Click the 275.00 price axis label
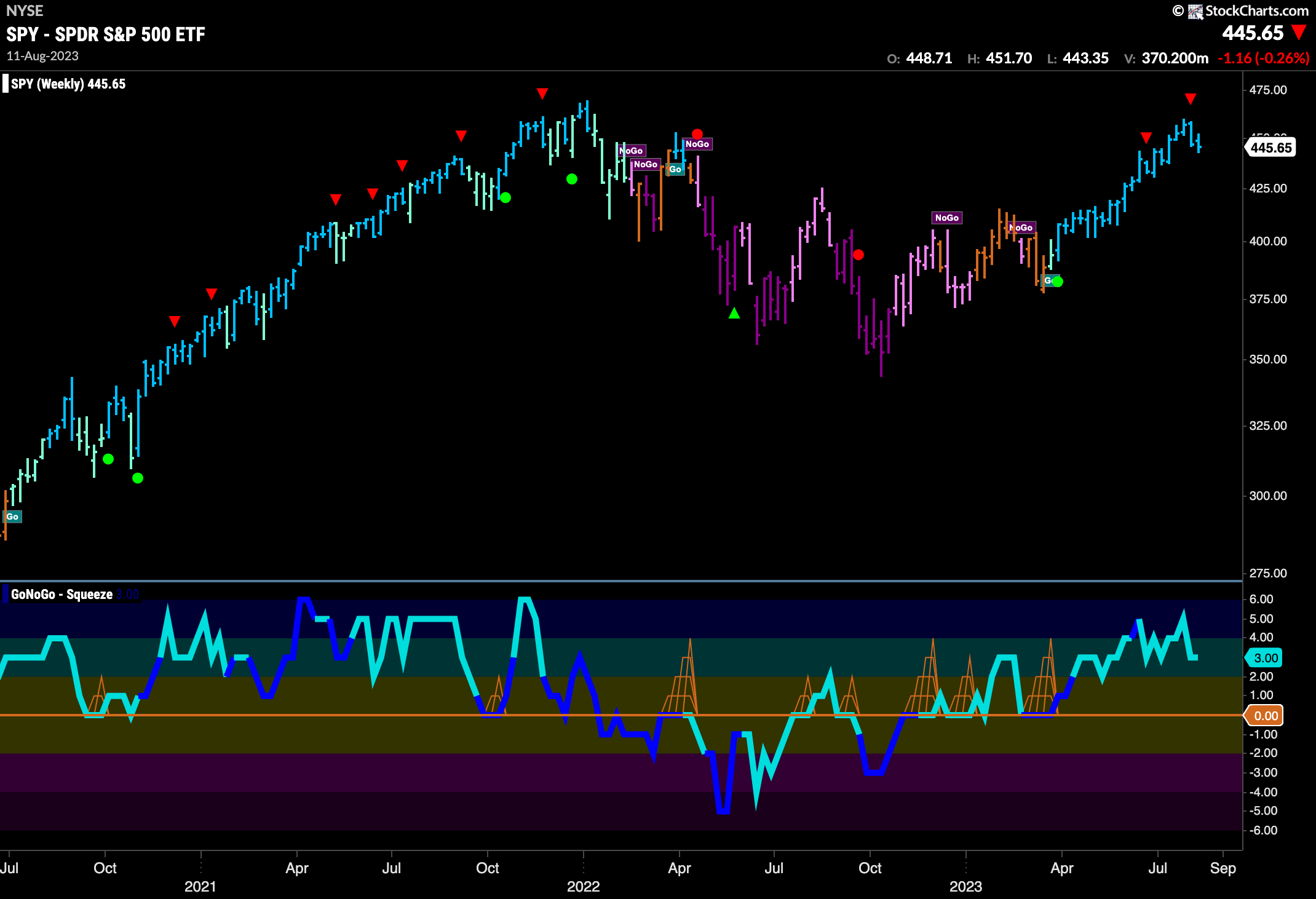 click(1268, 573)
